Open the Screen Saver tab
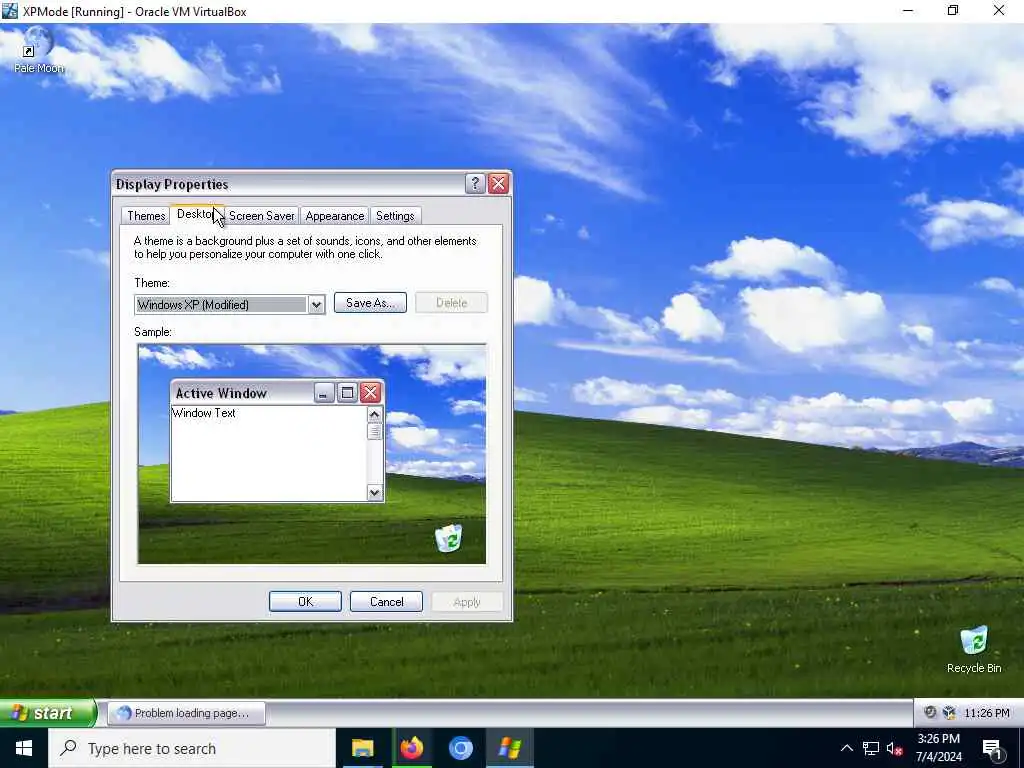 coord(261,216)
